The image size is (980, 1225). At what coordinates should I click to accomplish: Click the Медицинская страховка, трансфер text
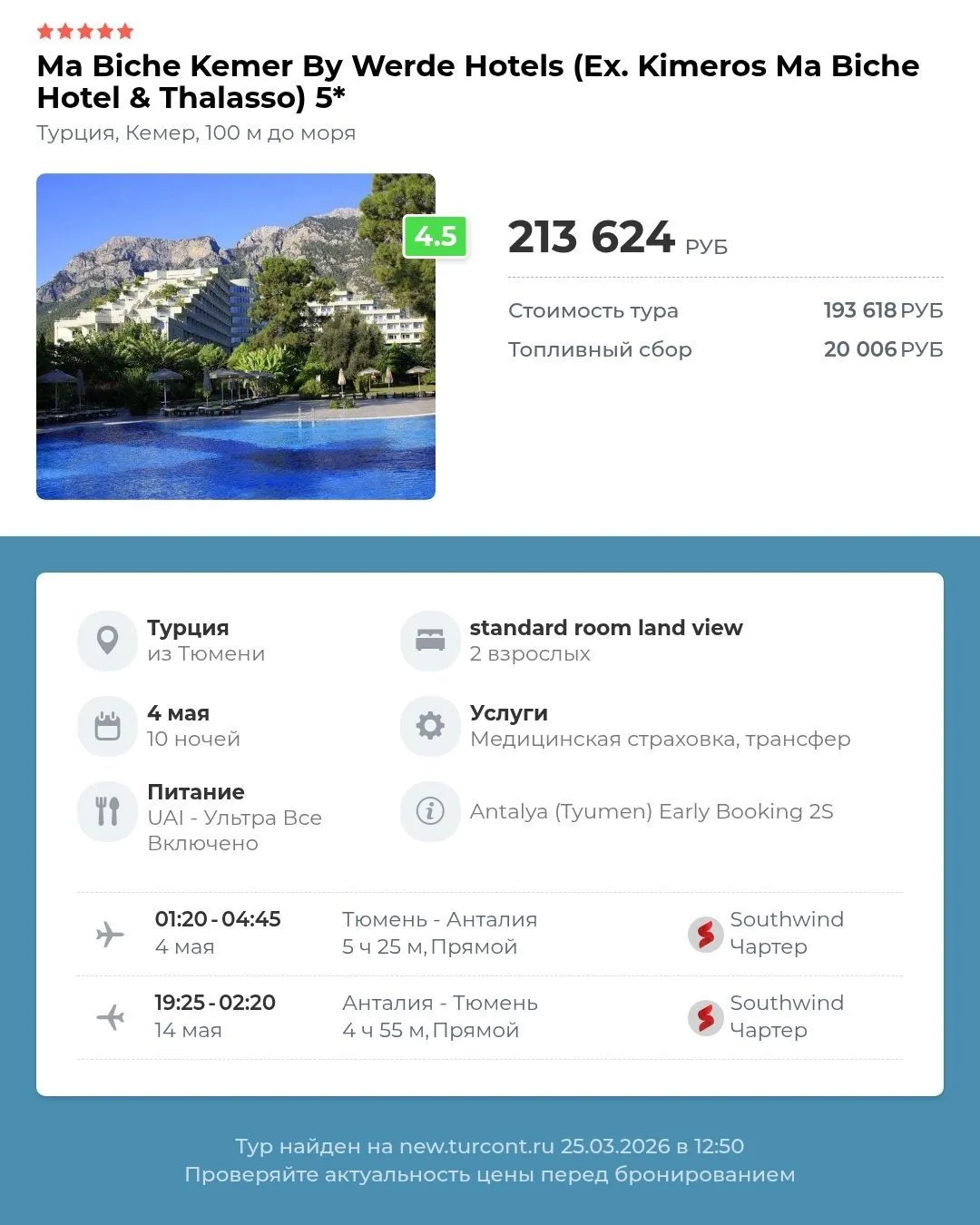(x=661, y=739)
